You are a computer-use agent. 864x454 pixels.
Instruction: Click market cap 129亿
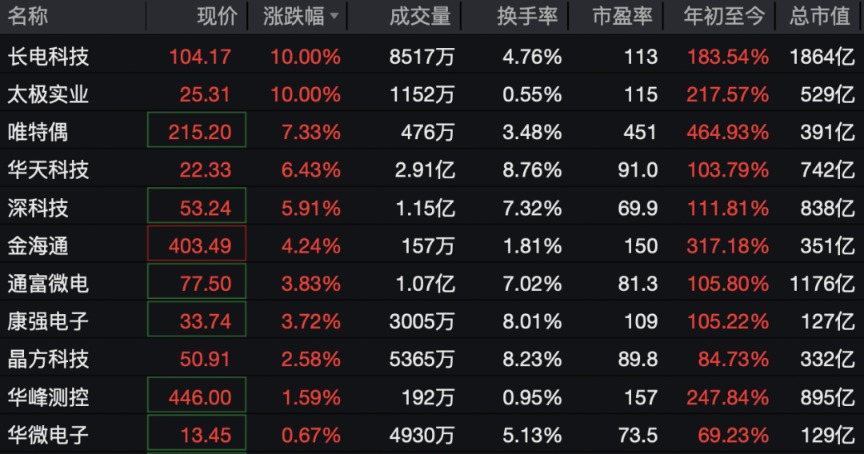coord(828,435)
